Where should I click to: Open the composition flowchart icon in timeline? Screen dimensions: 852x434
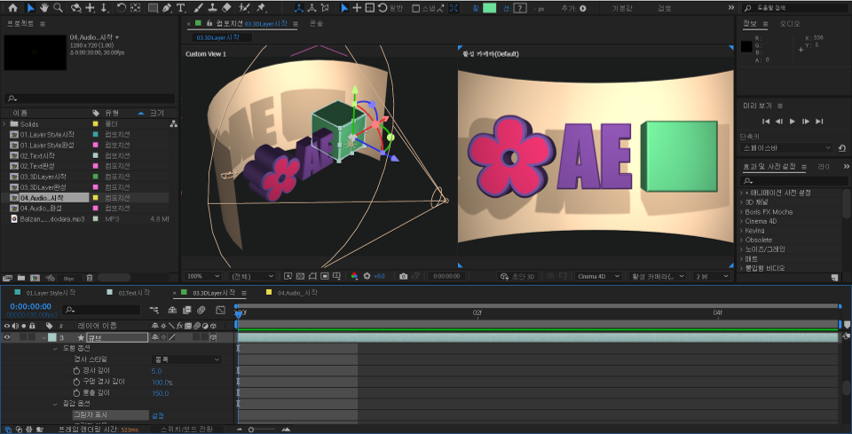coord(155,310)
